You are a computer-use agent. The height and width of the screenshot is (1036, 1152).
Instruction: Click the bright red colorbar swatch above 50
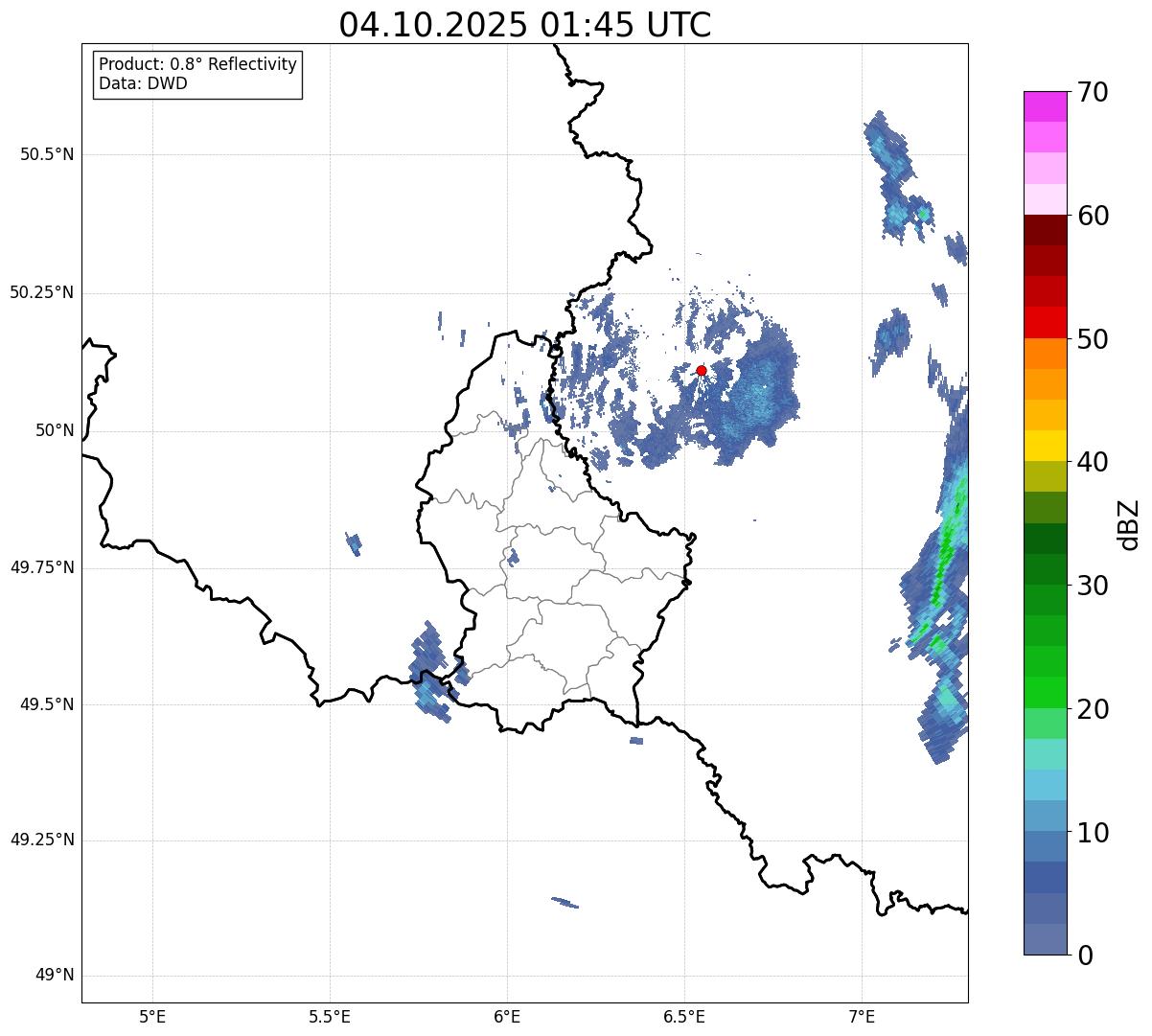point(1045,323)
